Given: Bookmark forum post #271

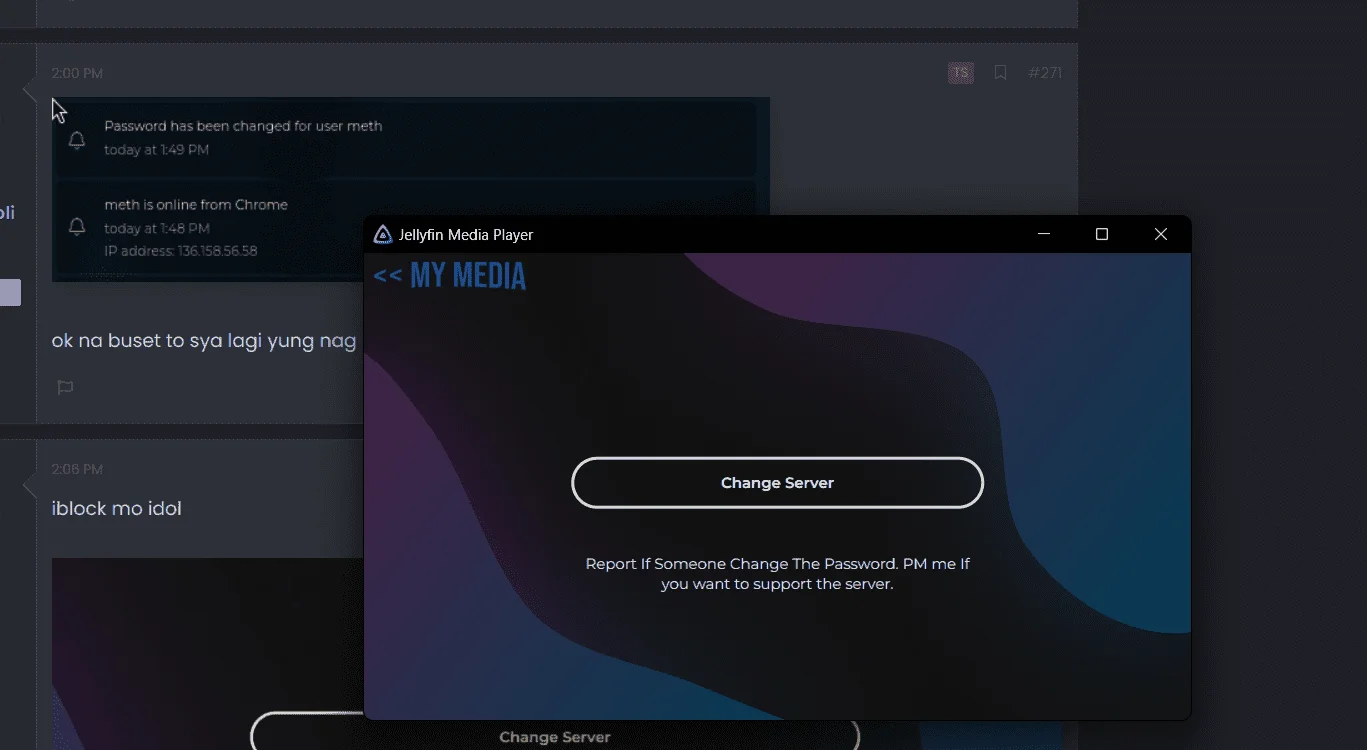Looking at the screenshot, I should [1000, 73].
